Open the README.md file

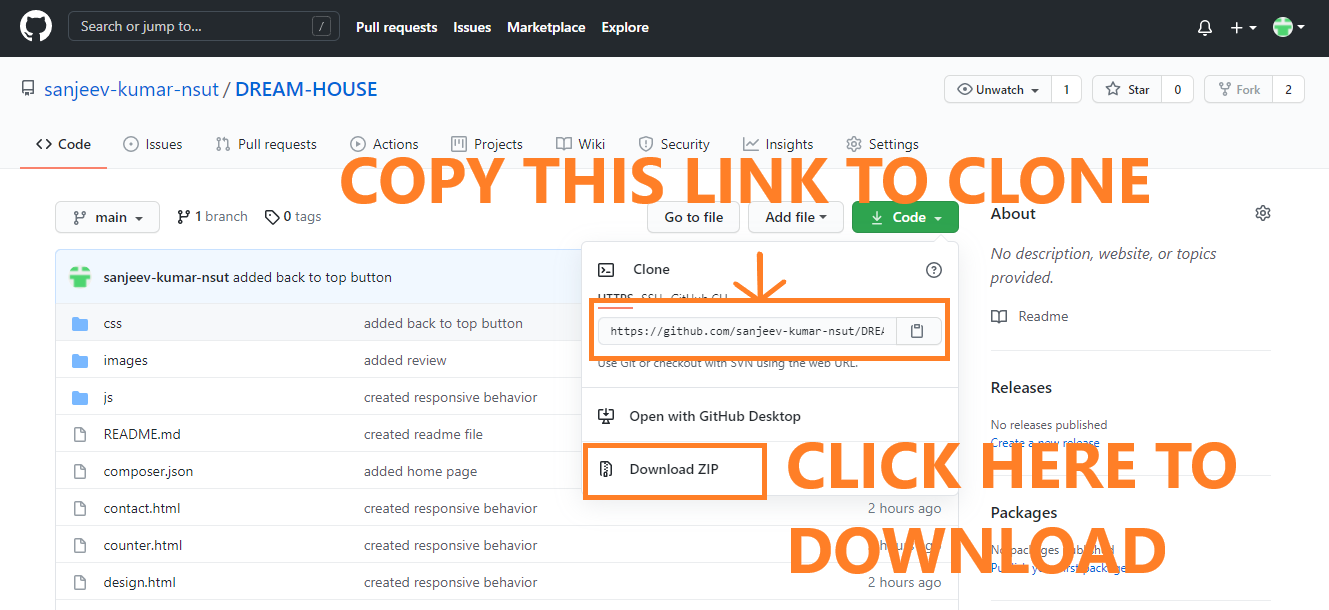click(x=142, y=434)
